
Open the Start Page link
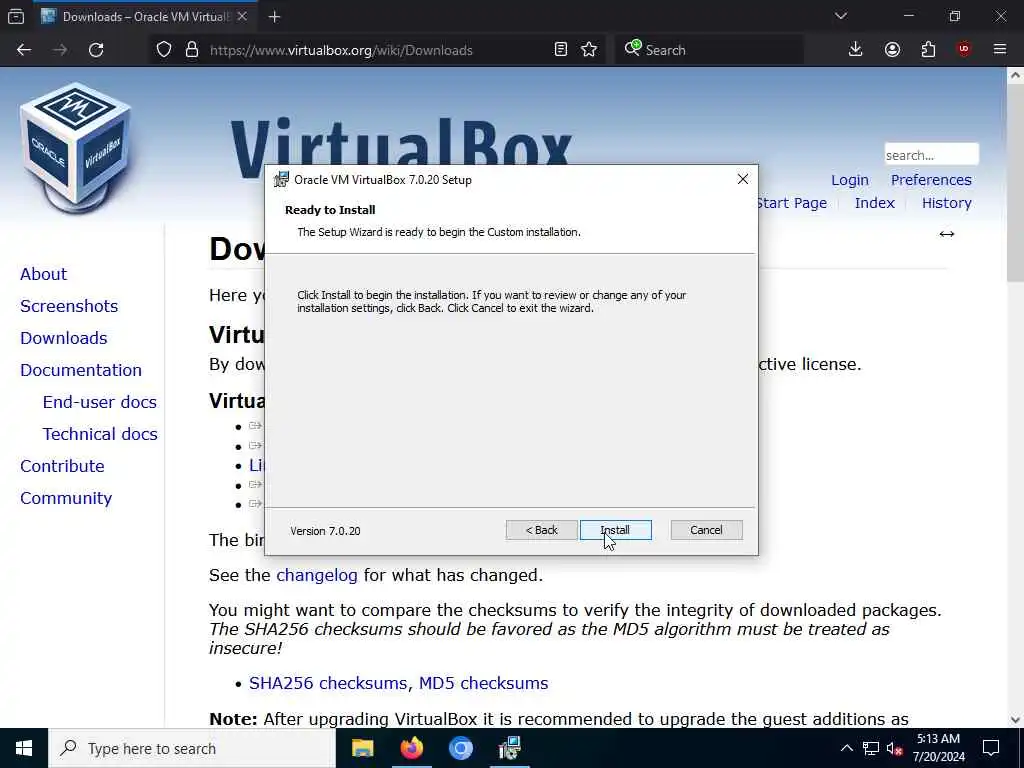pos(792,202)
